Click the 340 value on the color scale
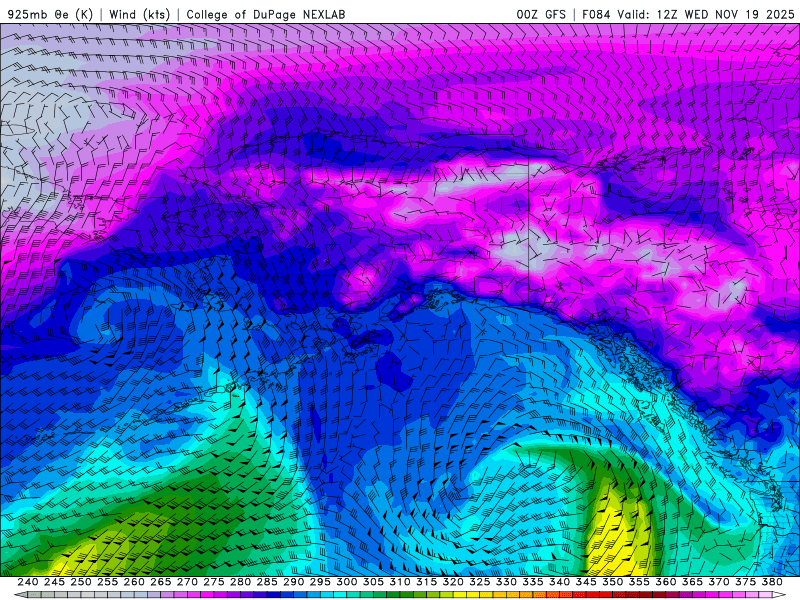Image resolution: width=800 pixels, height=600 pixels. click(559, 582)
